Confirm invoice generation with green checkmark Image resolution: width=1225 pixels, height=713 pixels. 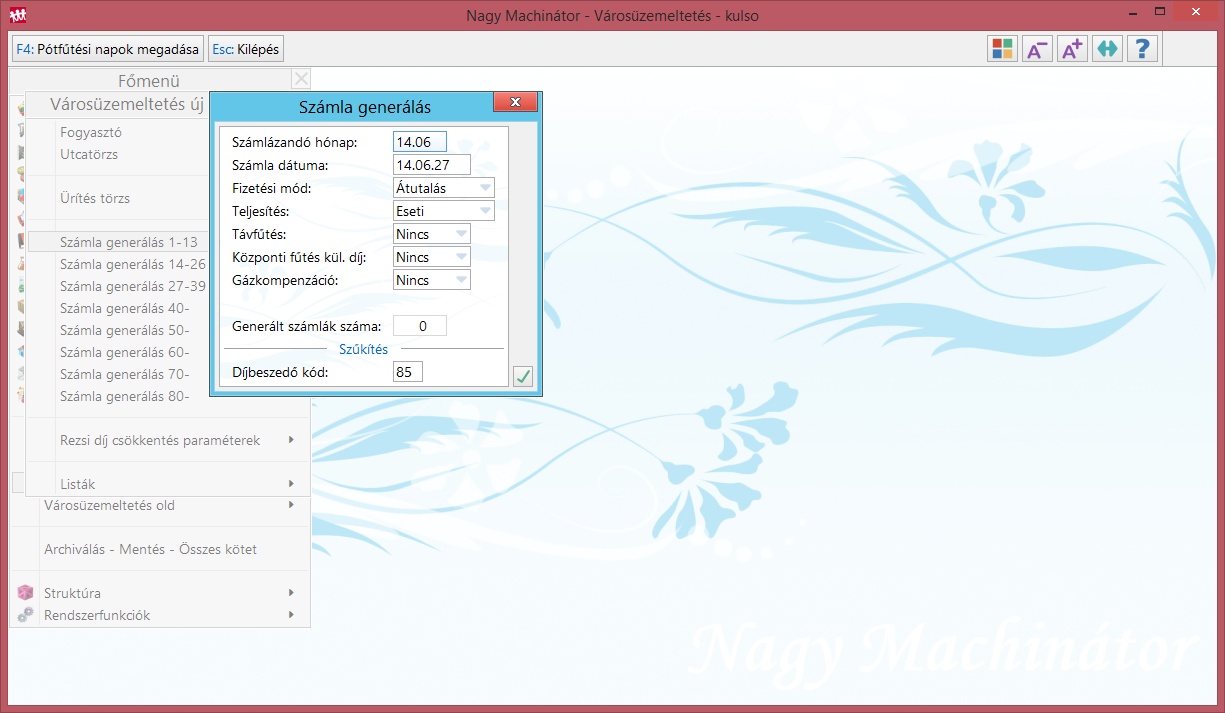(523, 376)
